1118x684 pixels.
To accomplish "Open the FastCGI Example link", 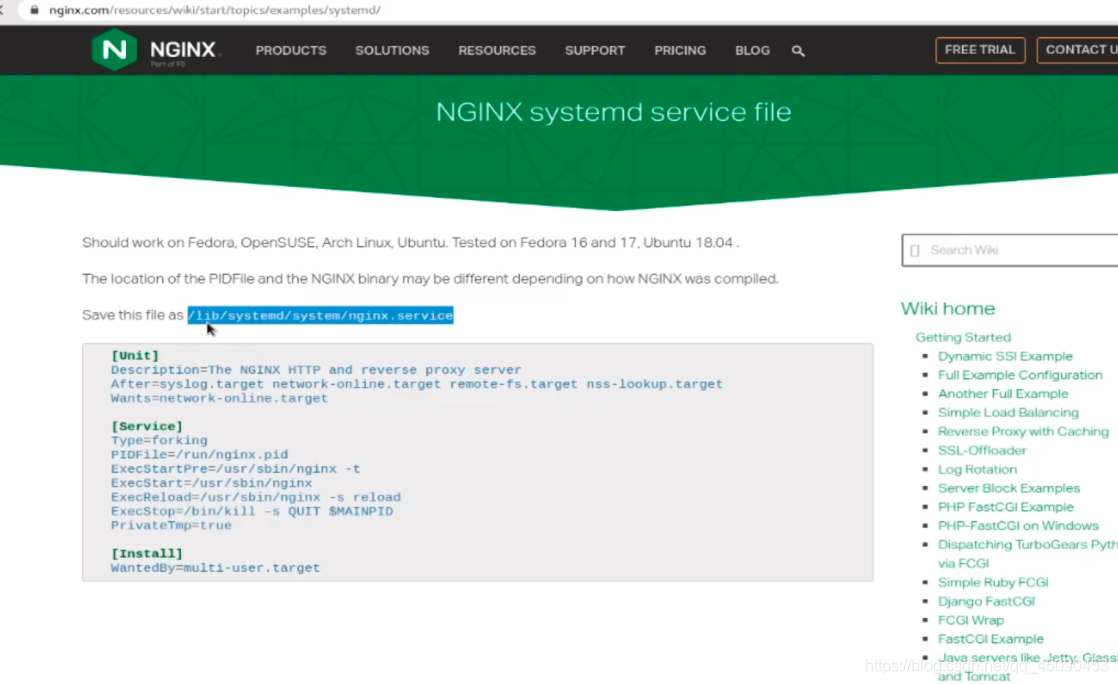I will 990,639.
